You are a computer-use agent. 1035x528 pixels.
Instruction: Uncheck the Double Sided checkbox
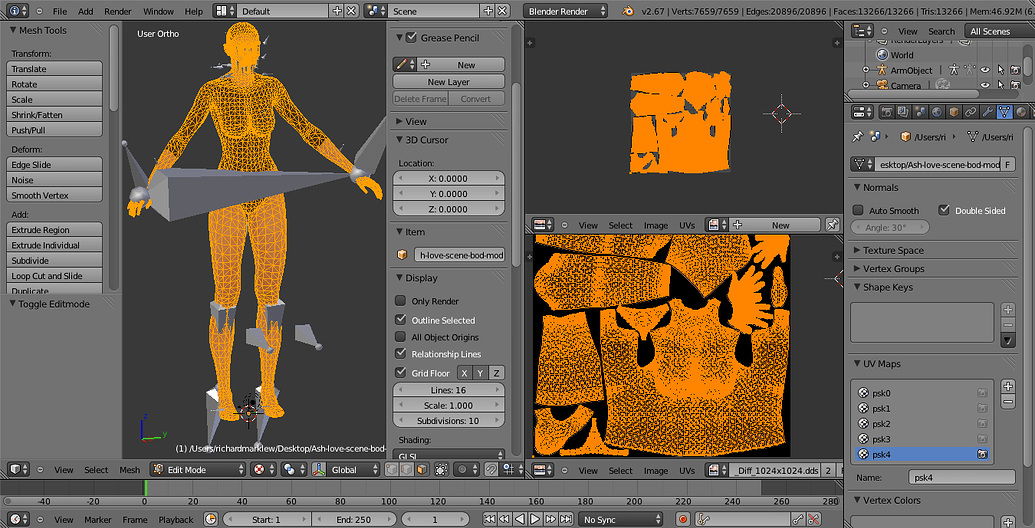(944, 210)
